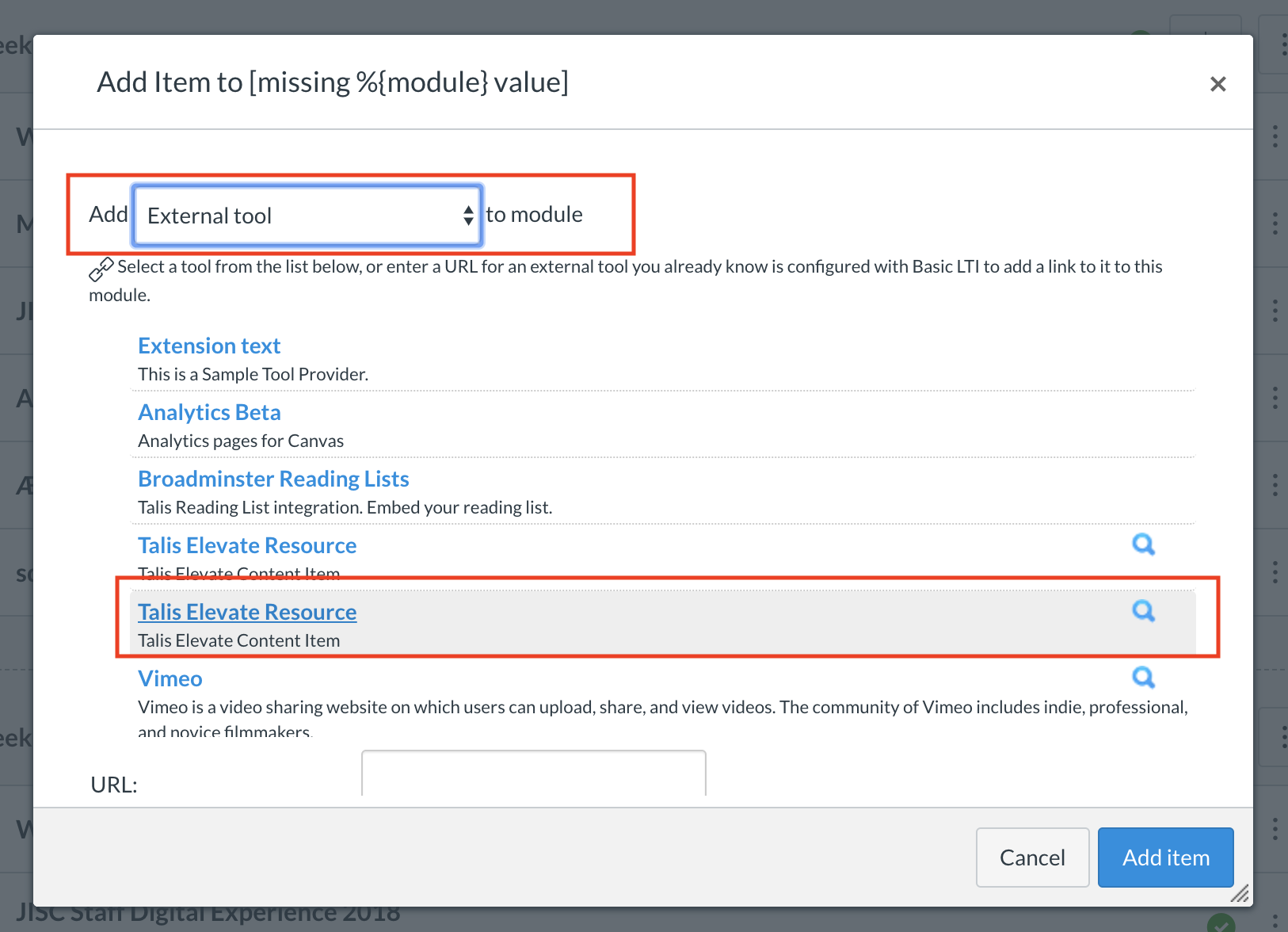1288x932 pixels.
Task: Select the Extension text tool link
Action: click(209, 346)
